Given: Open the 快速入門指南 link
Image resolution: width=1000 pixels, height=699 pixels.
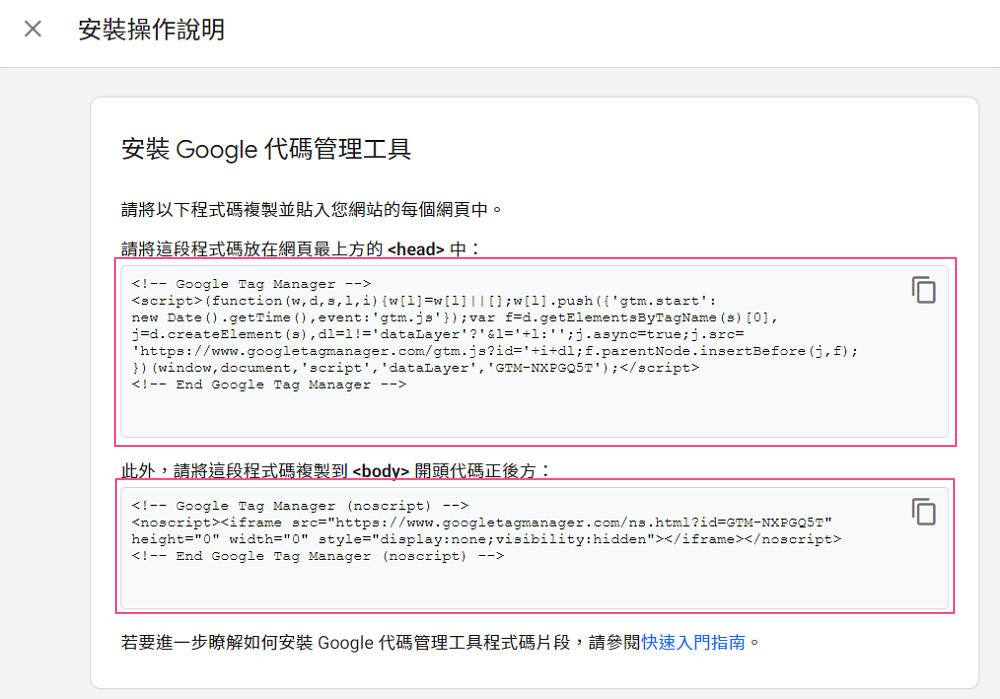Looking at the screenshot, I should point(693,642).
